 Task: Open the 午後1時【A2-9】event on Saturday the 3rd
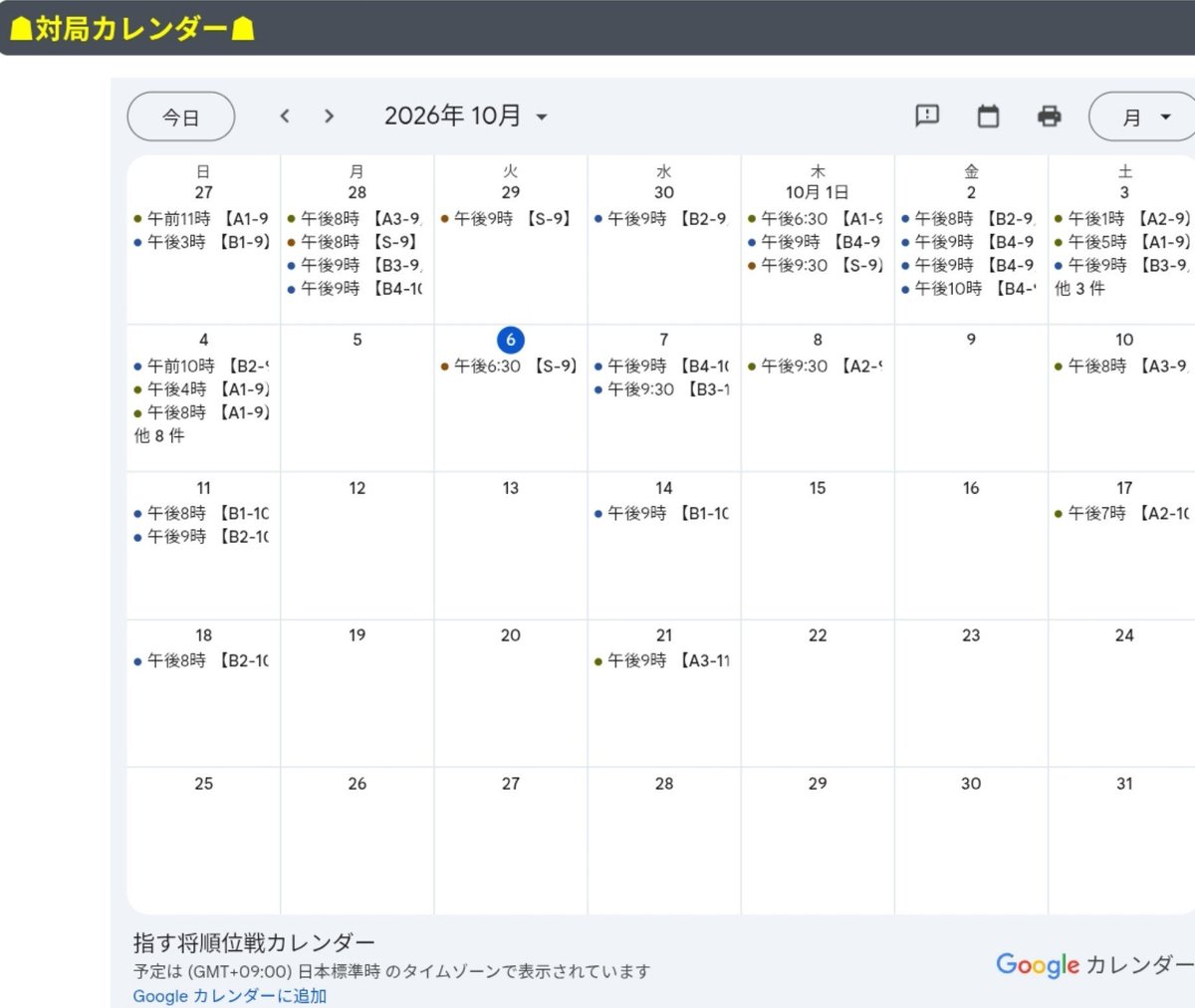(1123, 219)
